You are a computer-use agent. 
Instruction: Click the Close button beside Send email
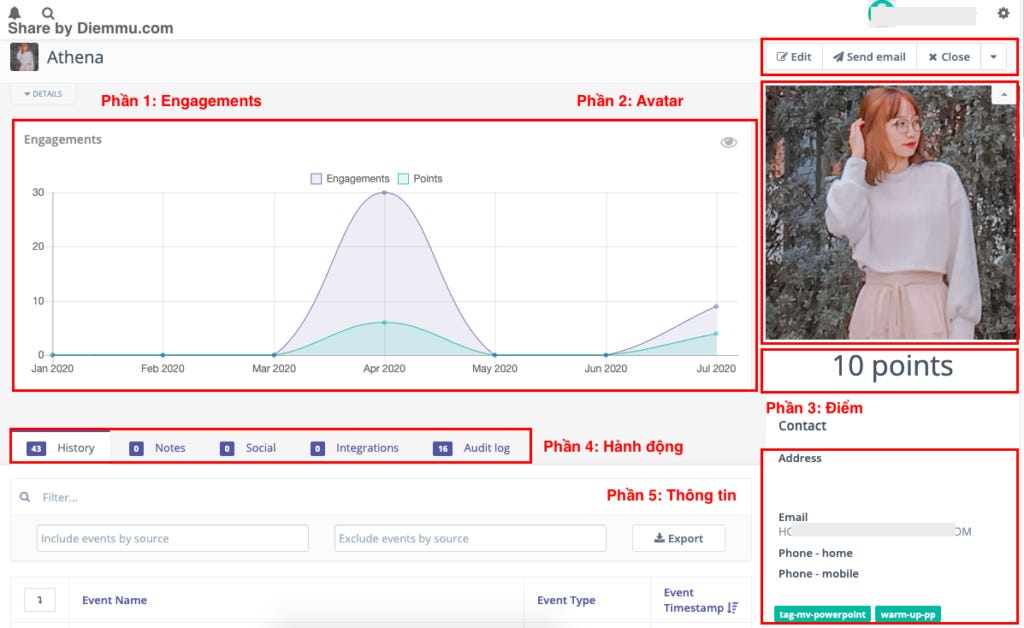(949, 57)
